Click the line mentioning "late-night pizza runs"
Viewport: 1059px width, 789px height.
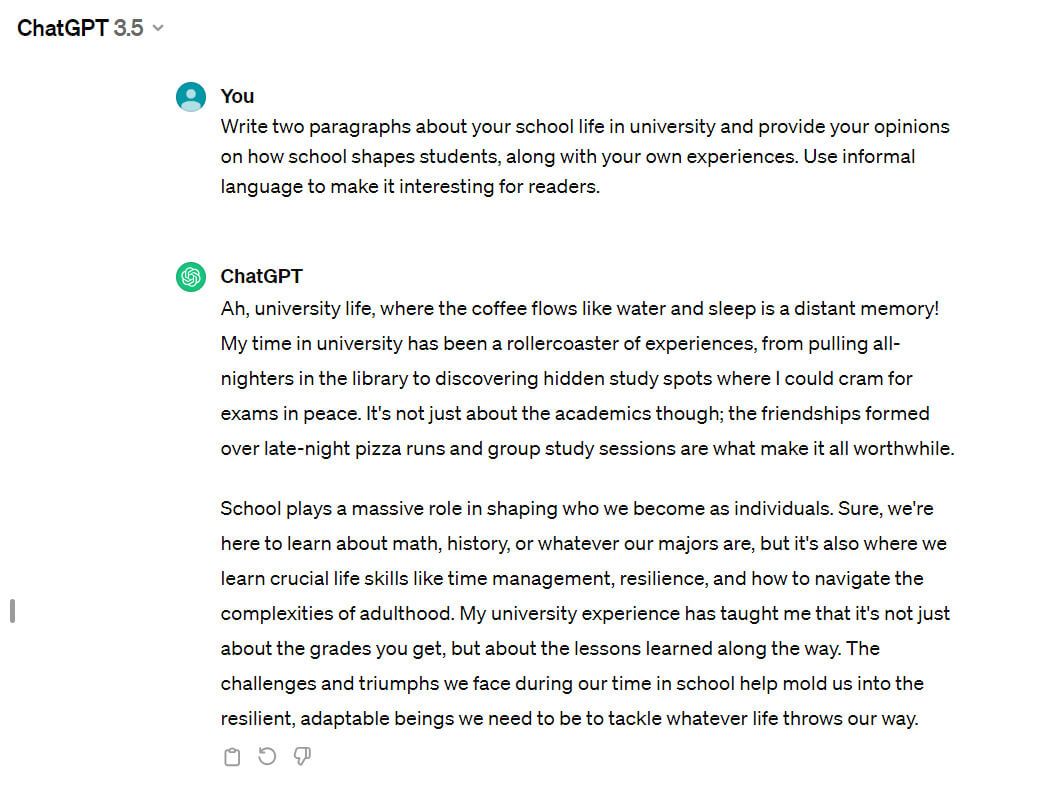587,449
